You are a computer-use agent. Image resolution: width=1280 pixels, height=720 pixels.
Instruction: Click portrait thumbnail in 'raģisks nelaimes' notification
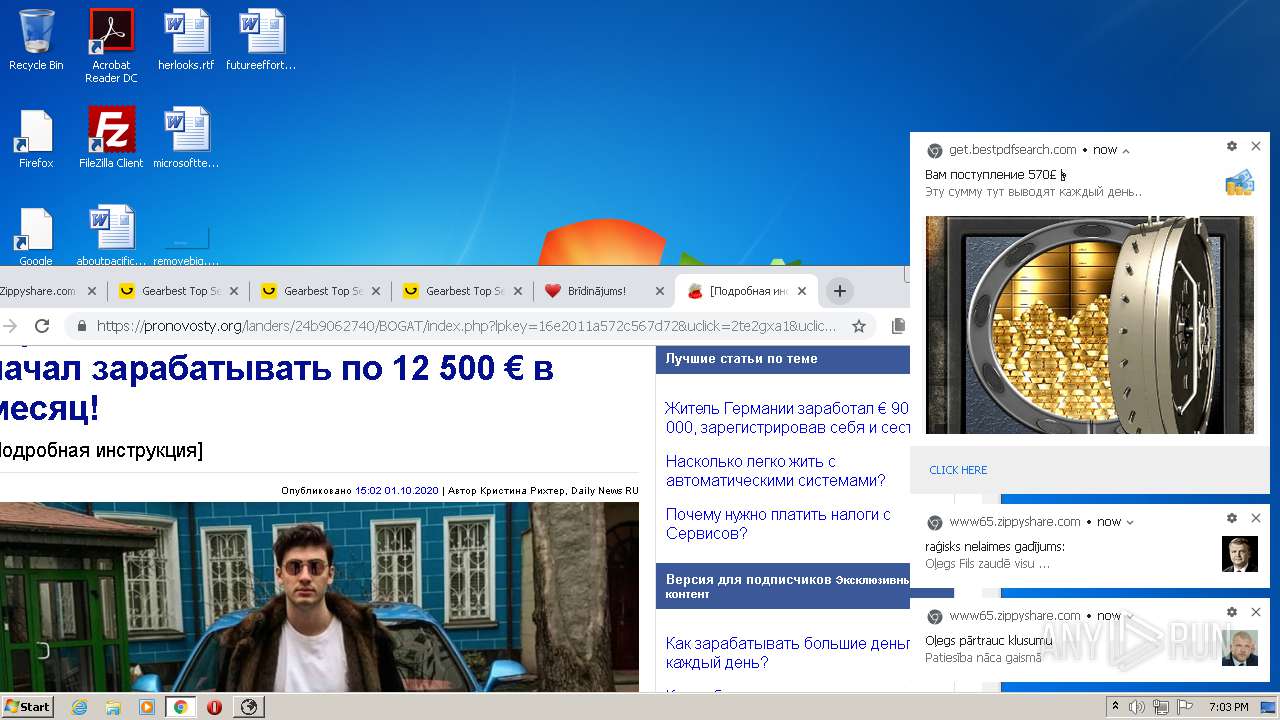point(1240,554)
